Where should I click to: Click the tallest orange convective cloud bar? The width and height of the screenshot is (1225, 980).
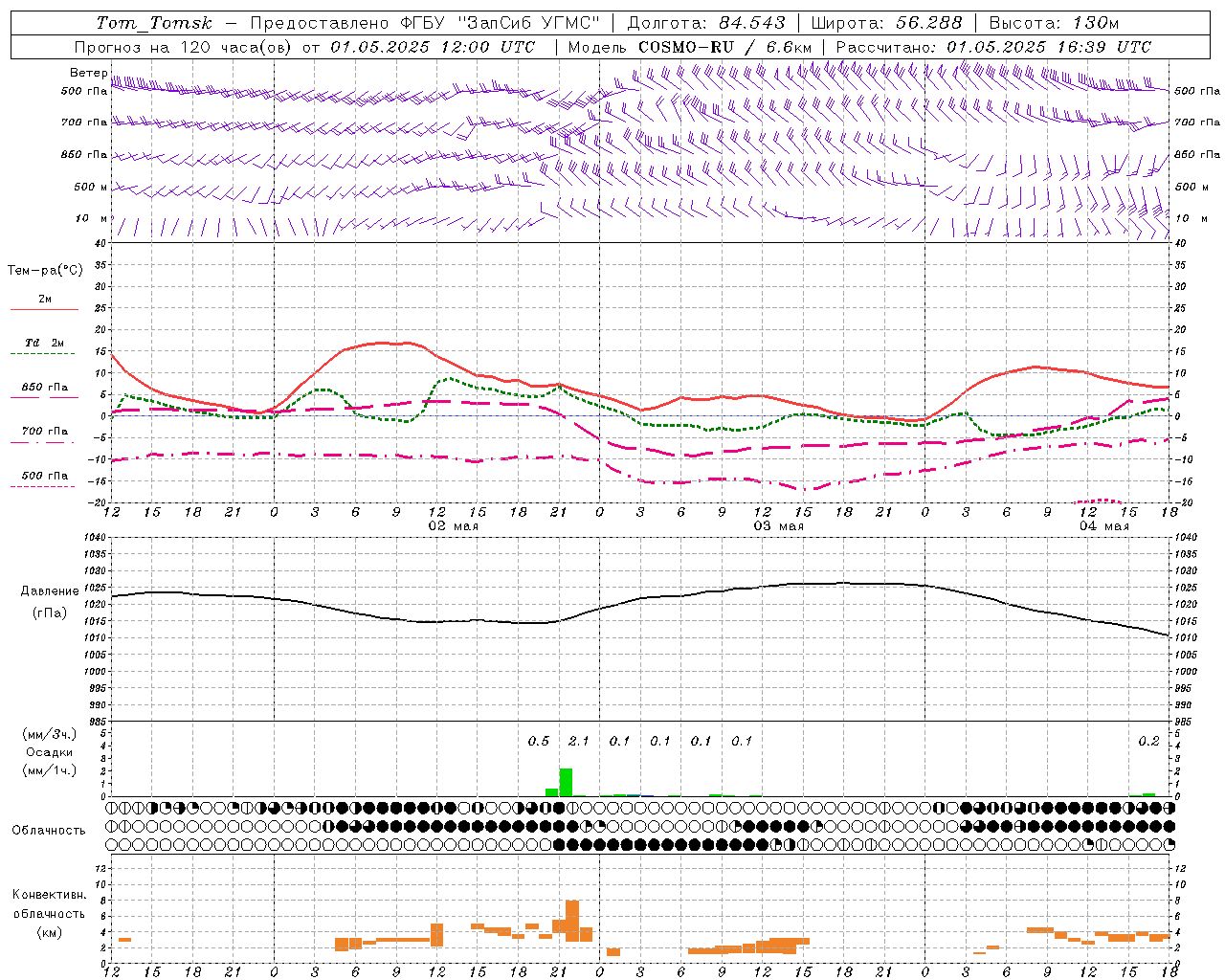point(572,920)
